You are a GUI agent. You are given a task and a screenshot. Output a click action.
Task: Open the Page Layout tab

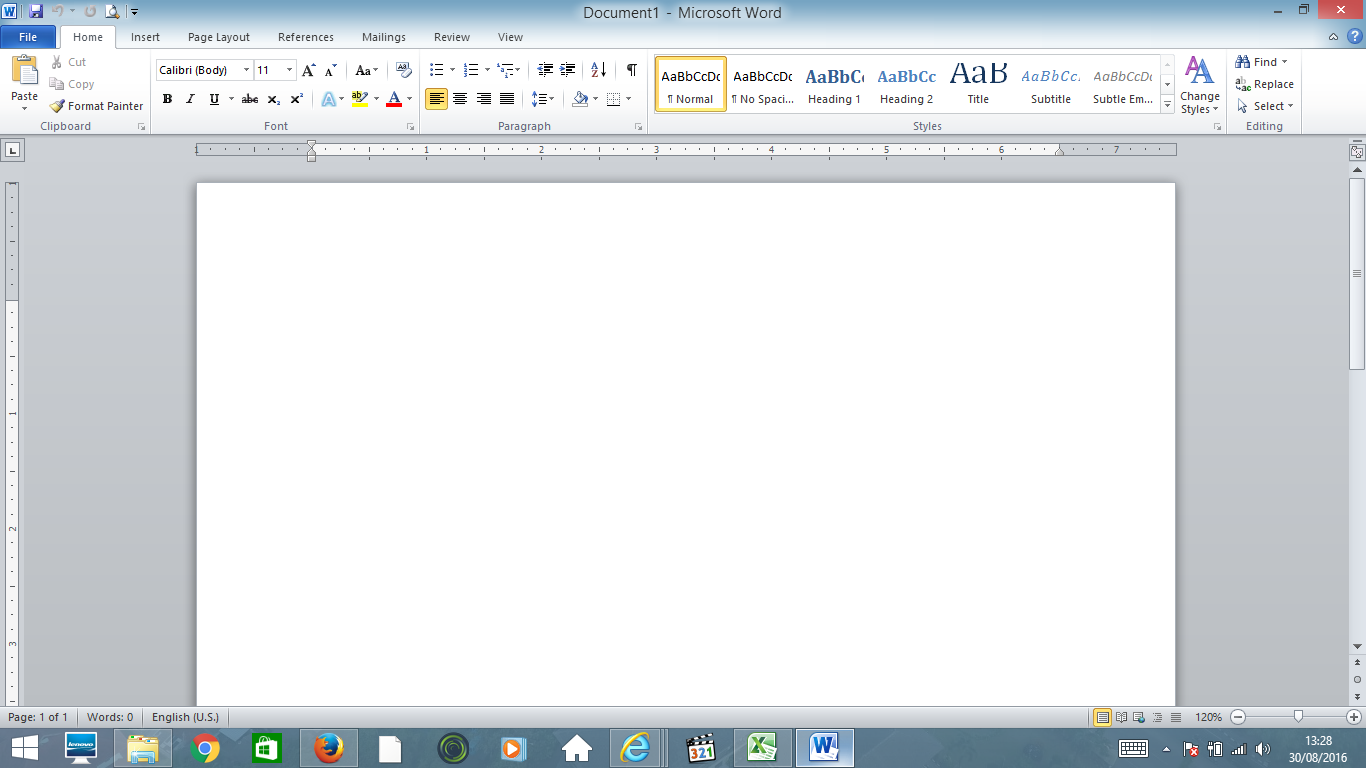point(218,37)
